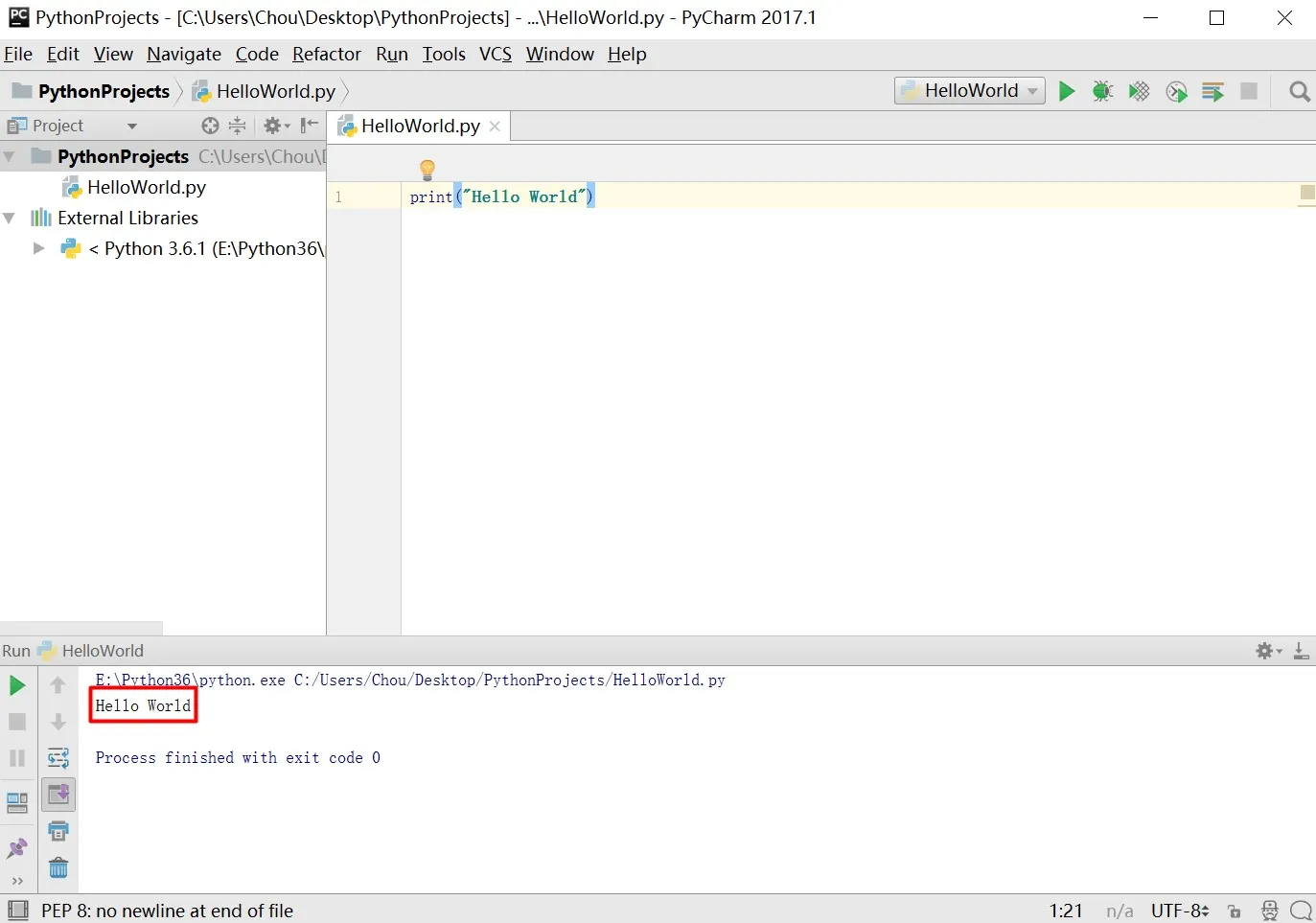
Task: Click the Run panel pause output icon
Action: pos(17,758)
